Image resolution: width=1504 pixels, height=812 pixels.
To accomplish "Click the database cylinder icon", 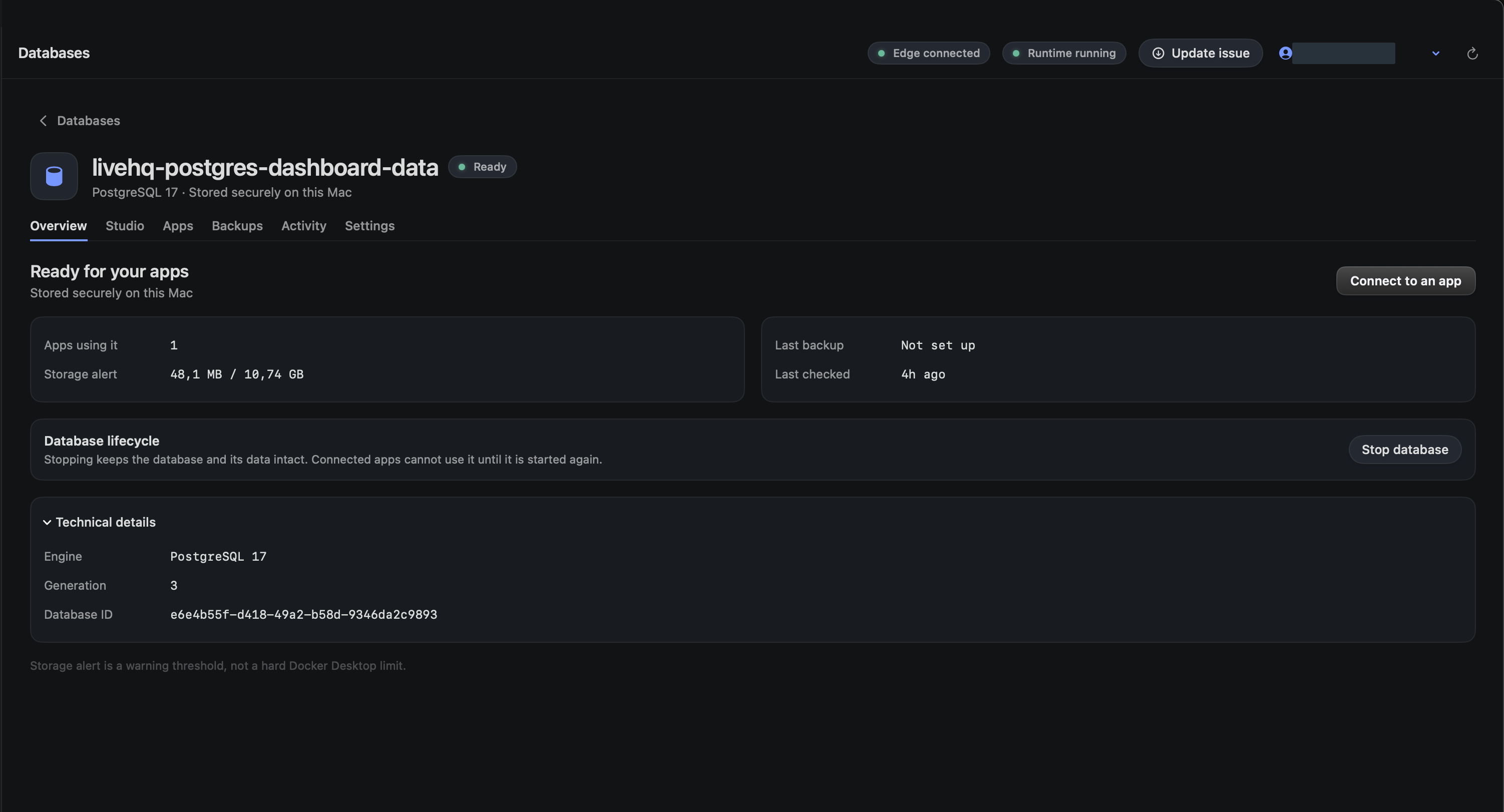I will pos(54,176).
